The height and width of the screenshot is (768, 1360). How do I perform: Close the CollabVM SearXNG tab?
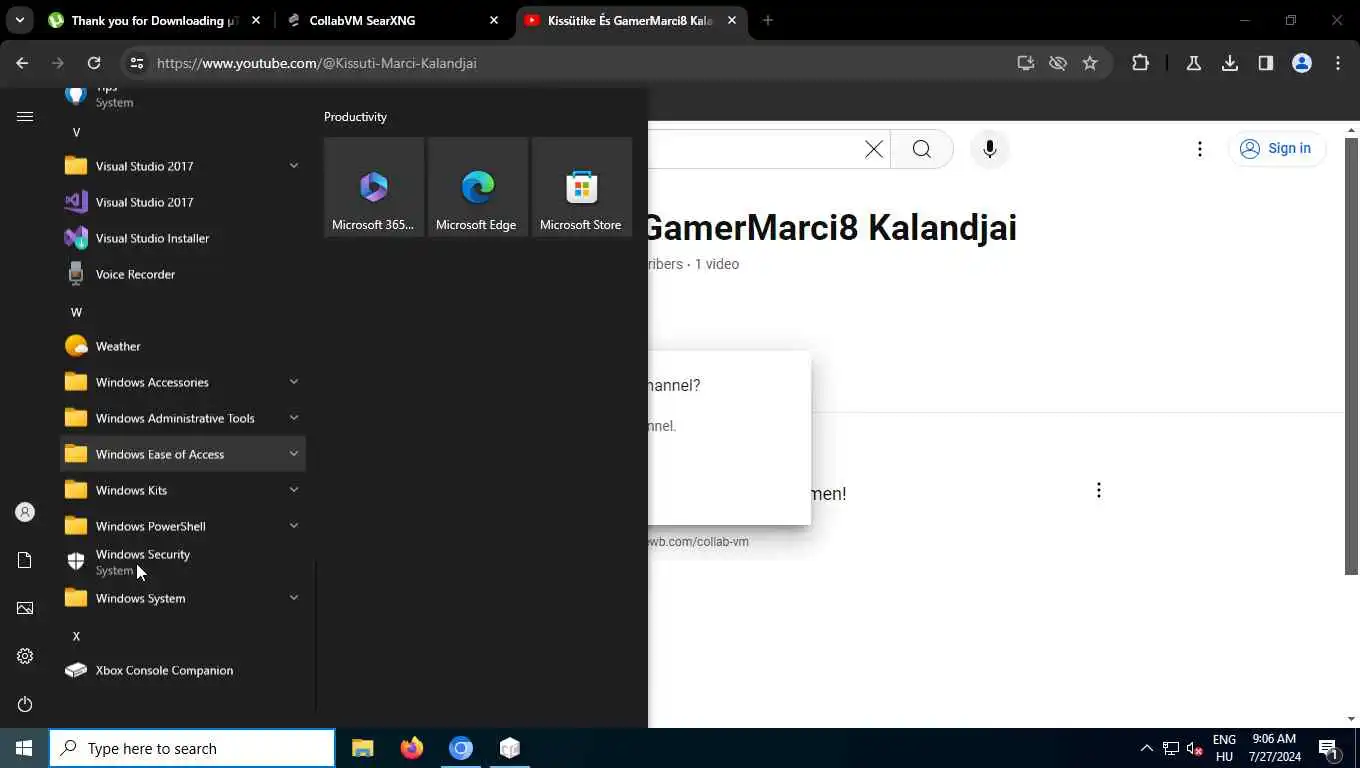pos(494,20)
